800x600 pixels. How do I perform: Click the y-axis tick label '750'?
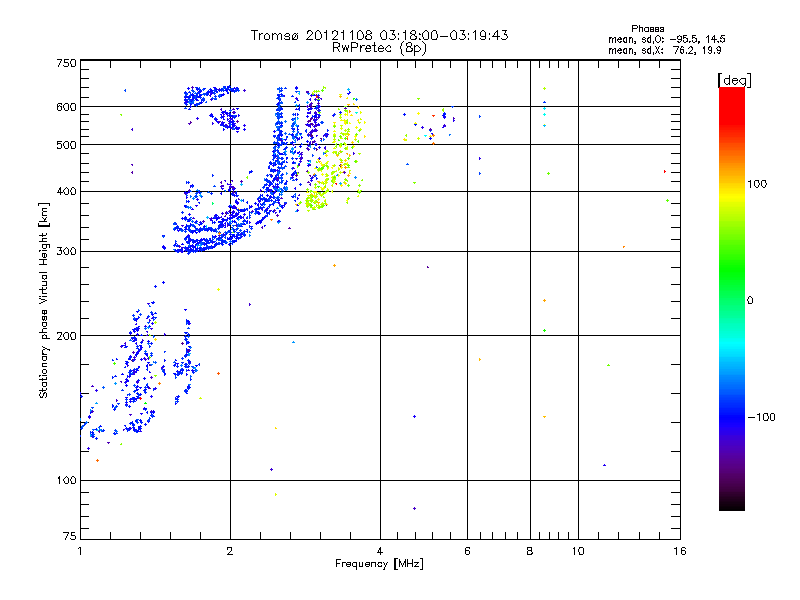(66, 63)
